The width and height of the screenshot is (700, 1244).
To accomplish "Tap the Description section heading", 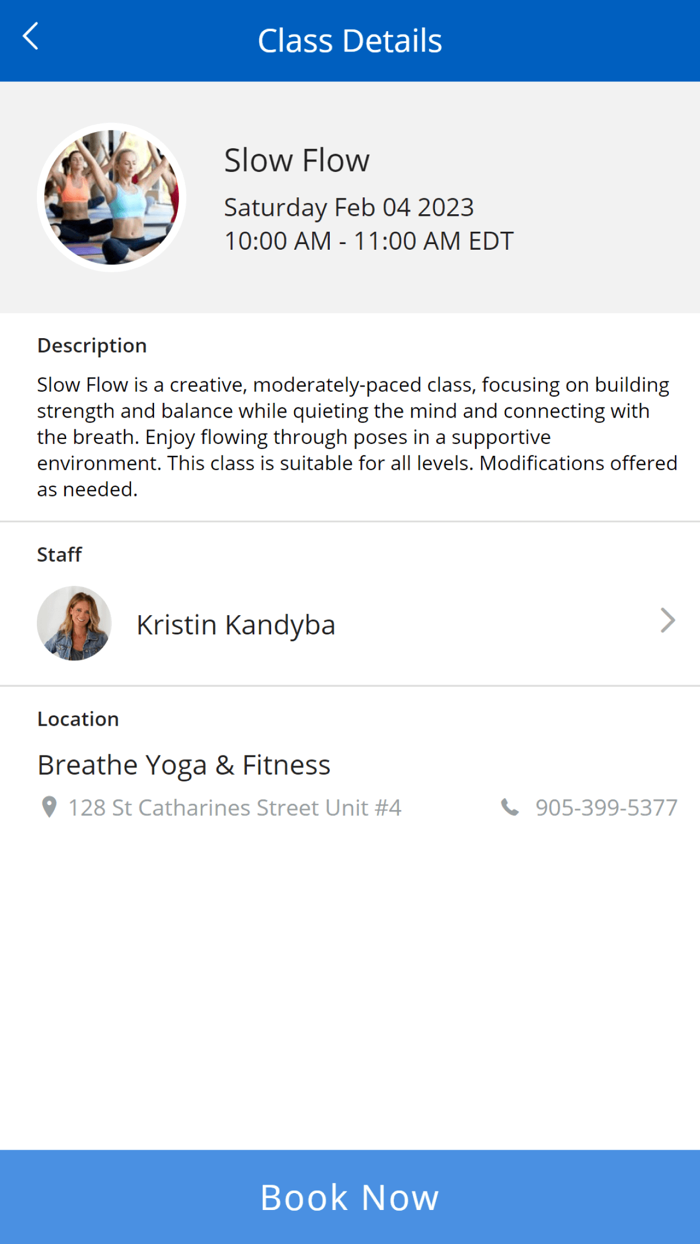I will (91, 345).
